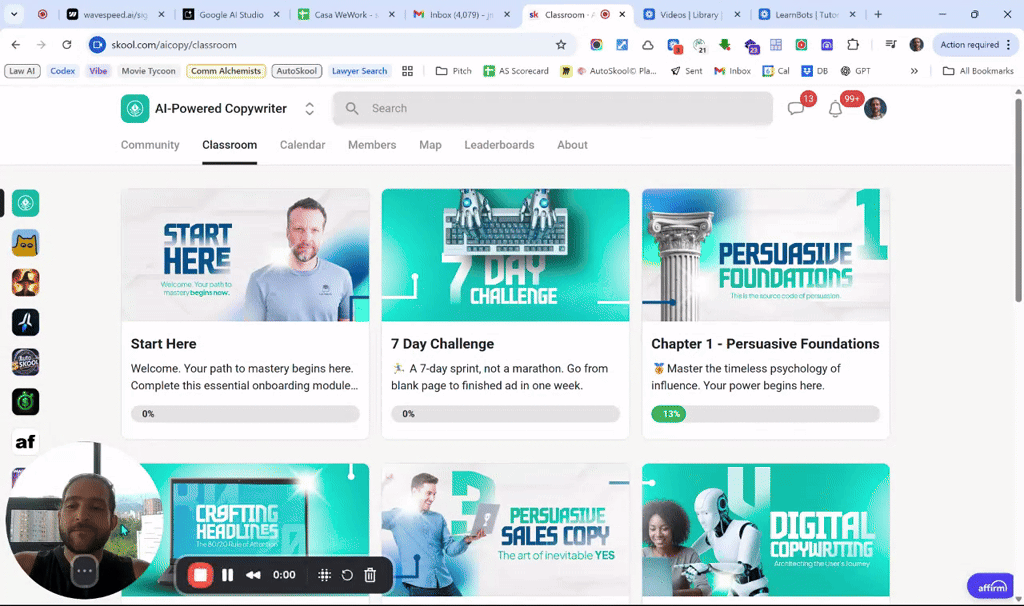Go to the Members tab
The width and height of the screenshot is (1024, 606).
pyautogui.click(x=372, y=145)
